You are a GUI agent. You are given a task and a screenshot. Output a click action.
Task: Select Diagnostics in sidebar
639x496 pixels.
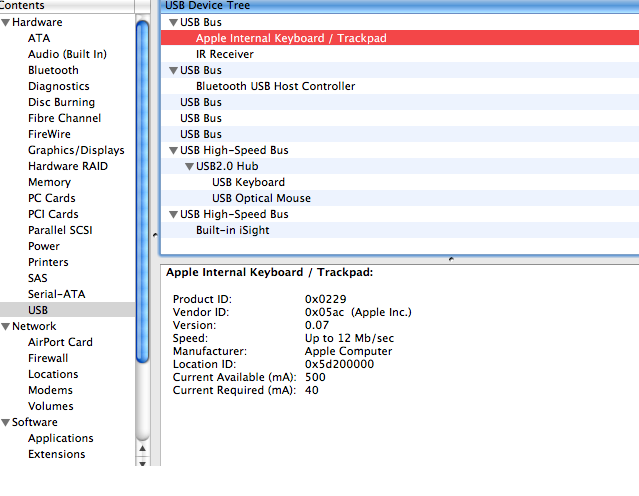coord(59,86)
